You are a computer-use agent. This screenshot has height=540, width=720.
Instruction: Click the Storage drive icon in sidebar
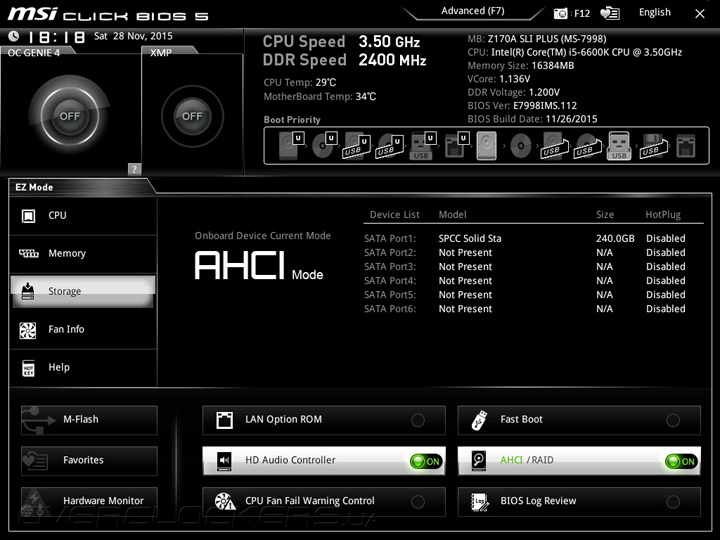pos(28,291)
